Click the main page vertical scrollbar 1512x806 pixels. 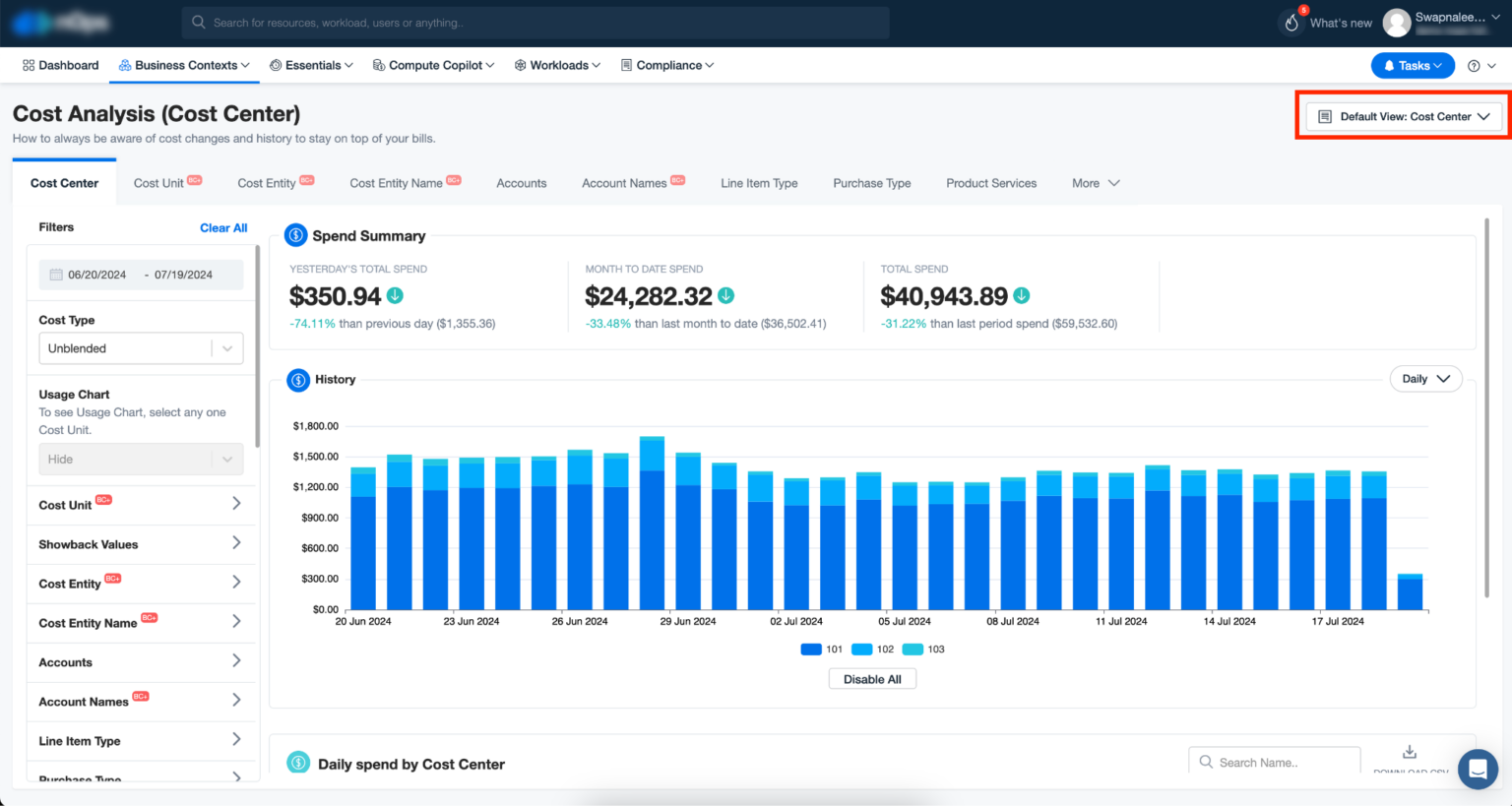point(1486,408)
